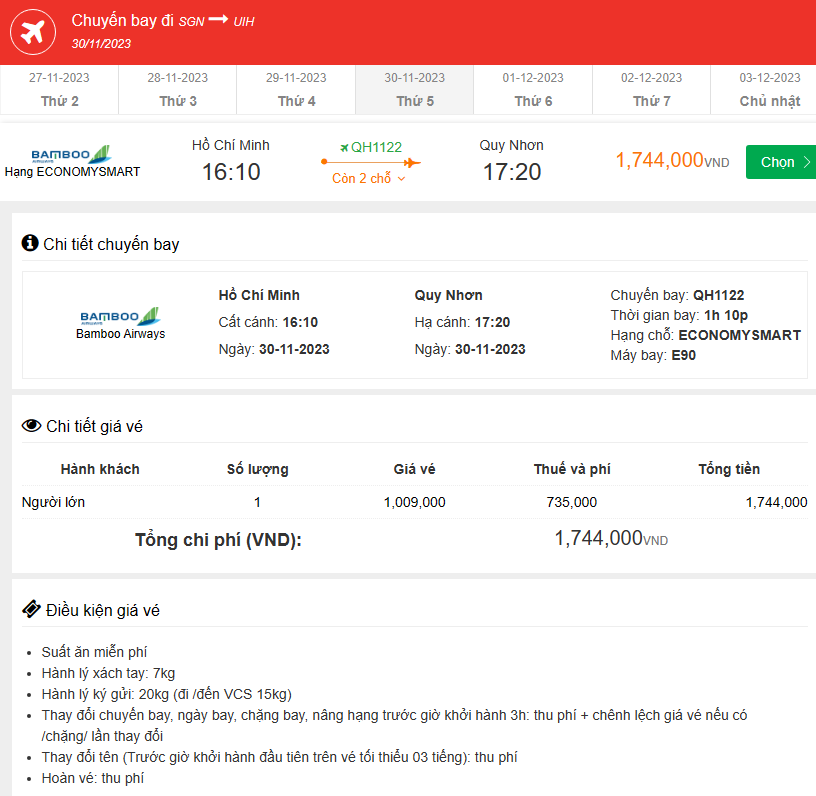The image size is (816, 796).
Task: Click the info icon beside Chi tiết chuyến bay
Action: pyautogui.click(x=30, y=243)
